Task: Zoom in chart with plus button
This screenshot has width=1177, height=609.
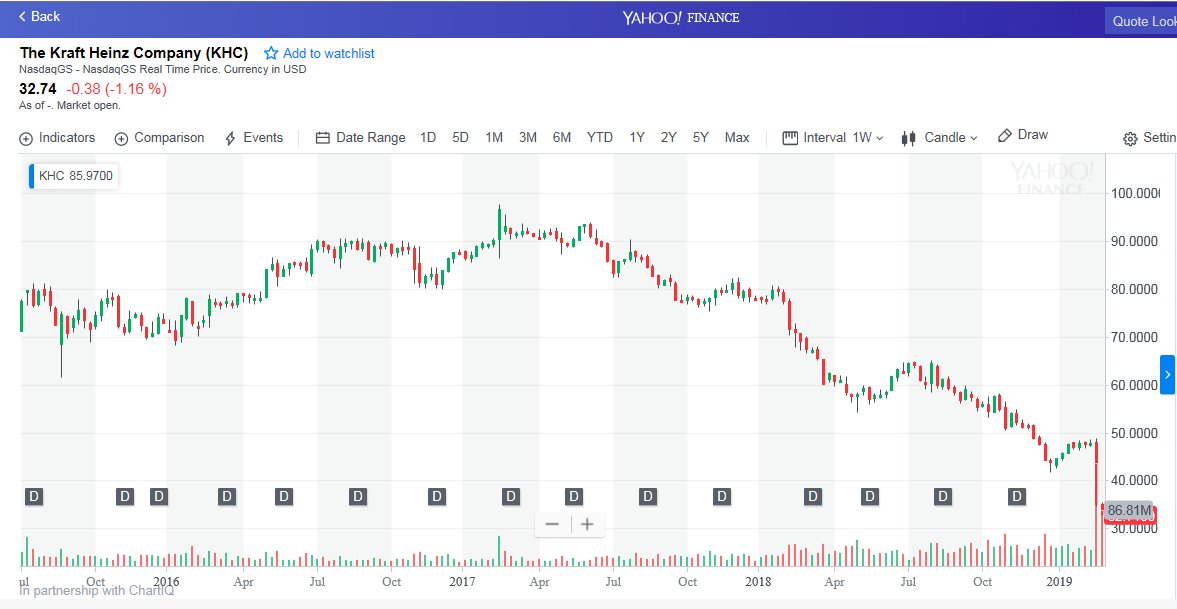Action: (588, 524)
